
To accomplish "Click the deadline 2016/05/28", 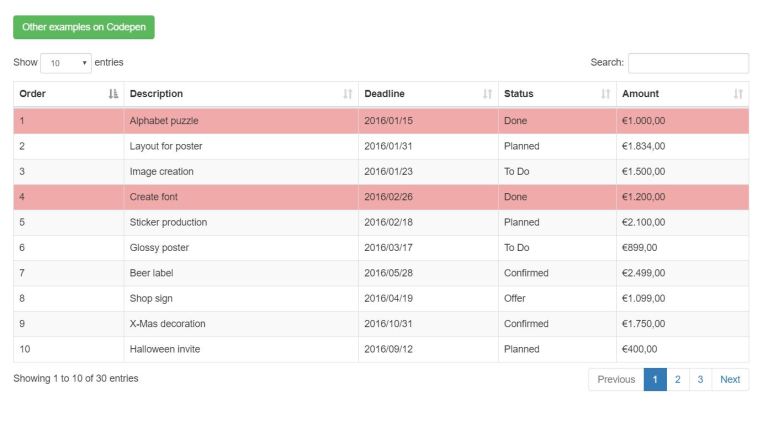I will point(388,273).
